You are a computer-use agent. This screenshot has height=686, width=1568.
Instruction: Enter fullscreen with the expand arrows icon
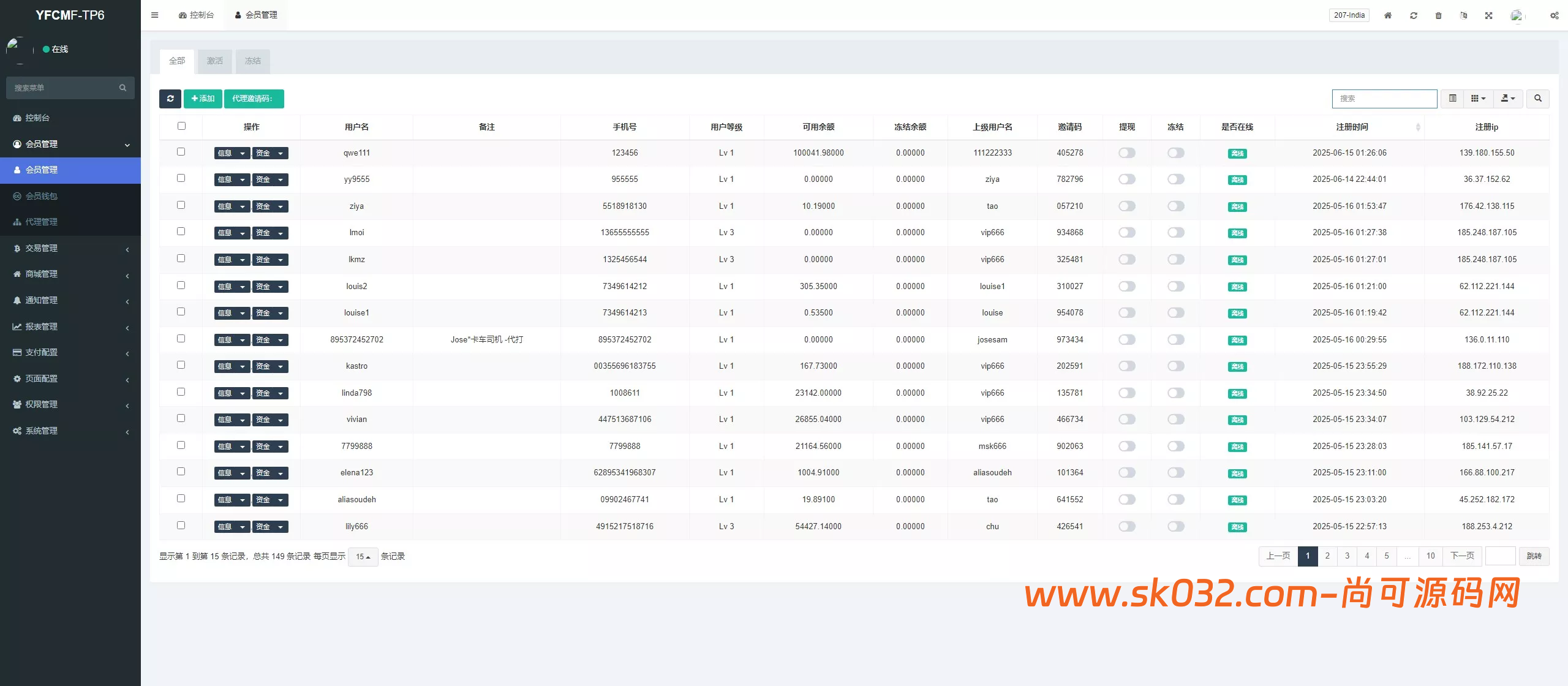[x=1488, y=15]
